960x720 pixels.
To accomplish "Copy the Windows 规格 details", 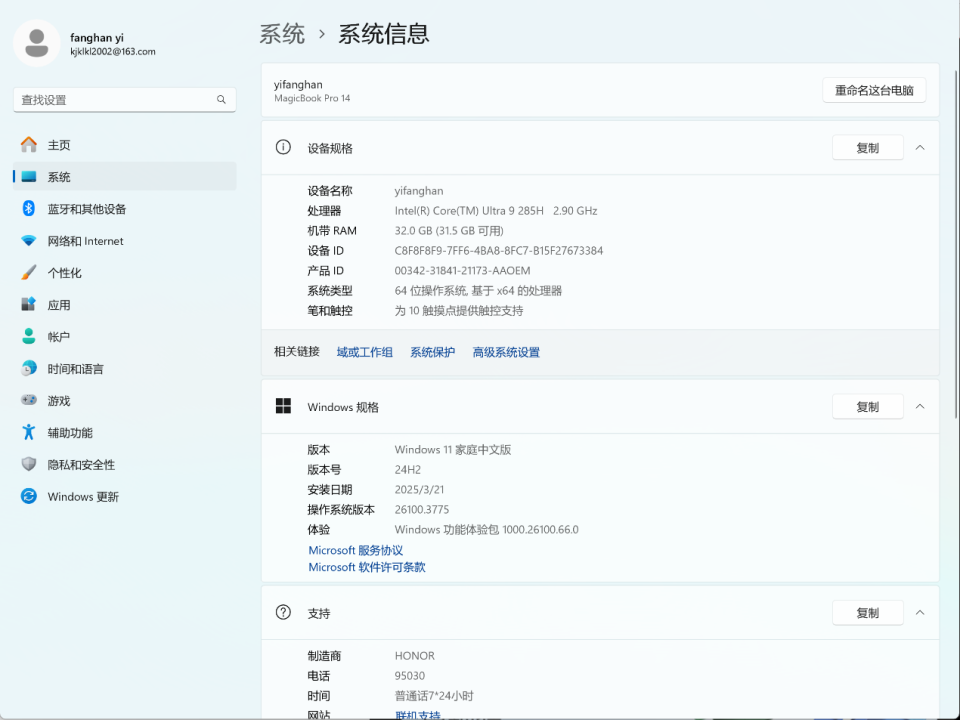I will coord(868,407).
